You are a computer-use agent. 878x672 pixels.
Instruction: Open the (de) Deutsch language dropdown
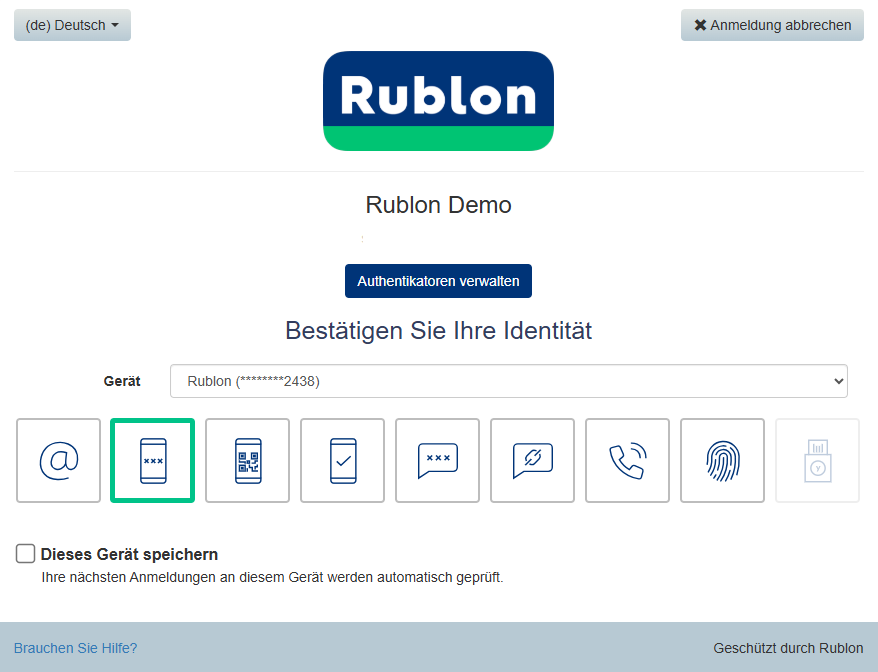click(72, 25)
